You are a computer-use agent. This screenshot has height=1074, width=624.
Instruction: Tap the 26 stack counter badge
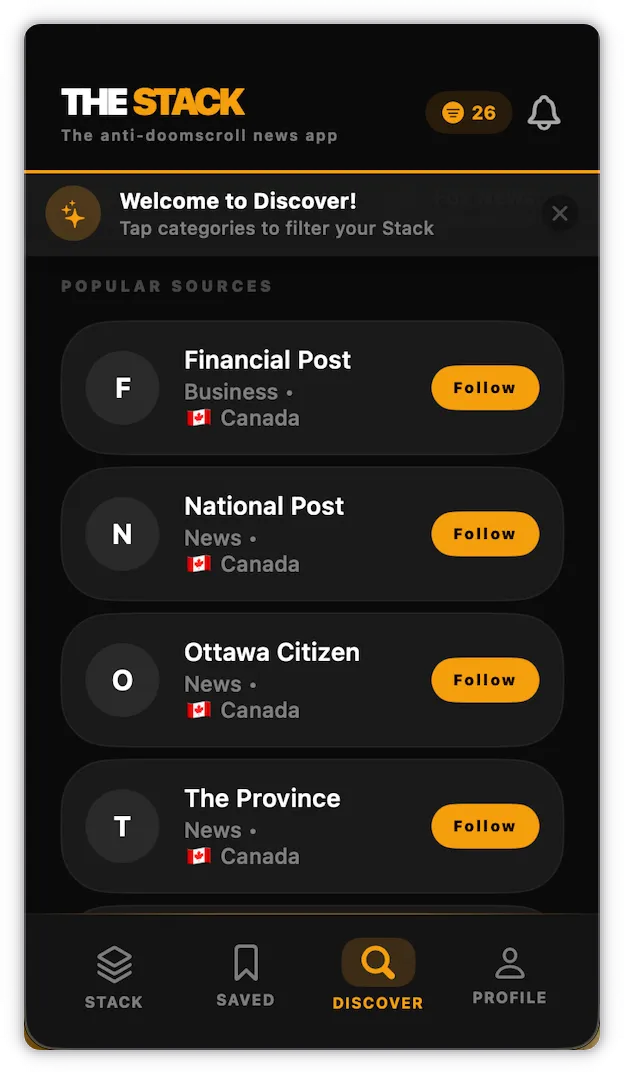[469, 112]
